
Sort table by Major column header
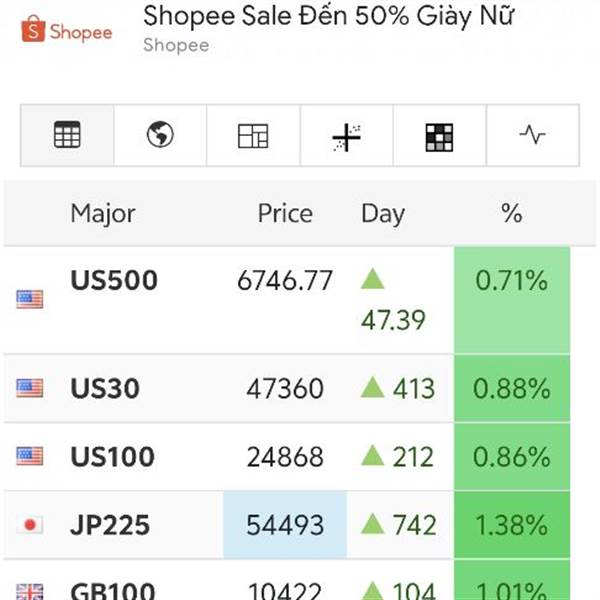[x=102, y=213]
